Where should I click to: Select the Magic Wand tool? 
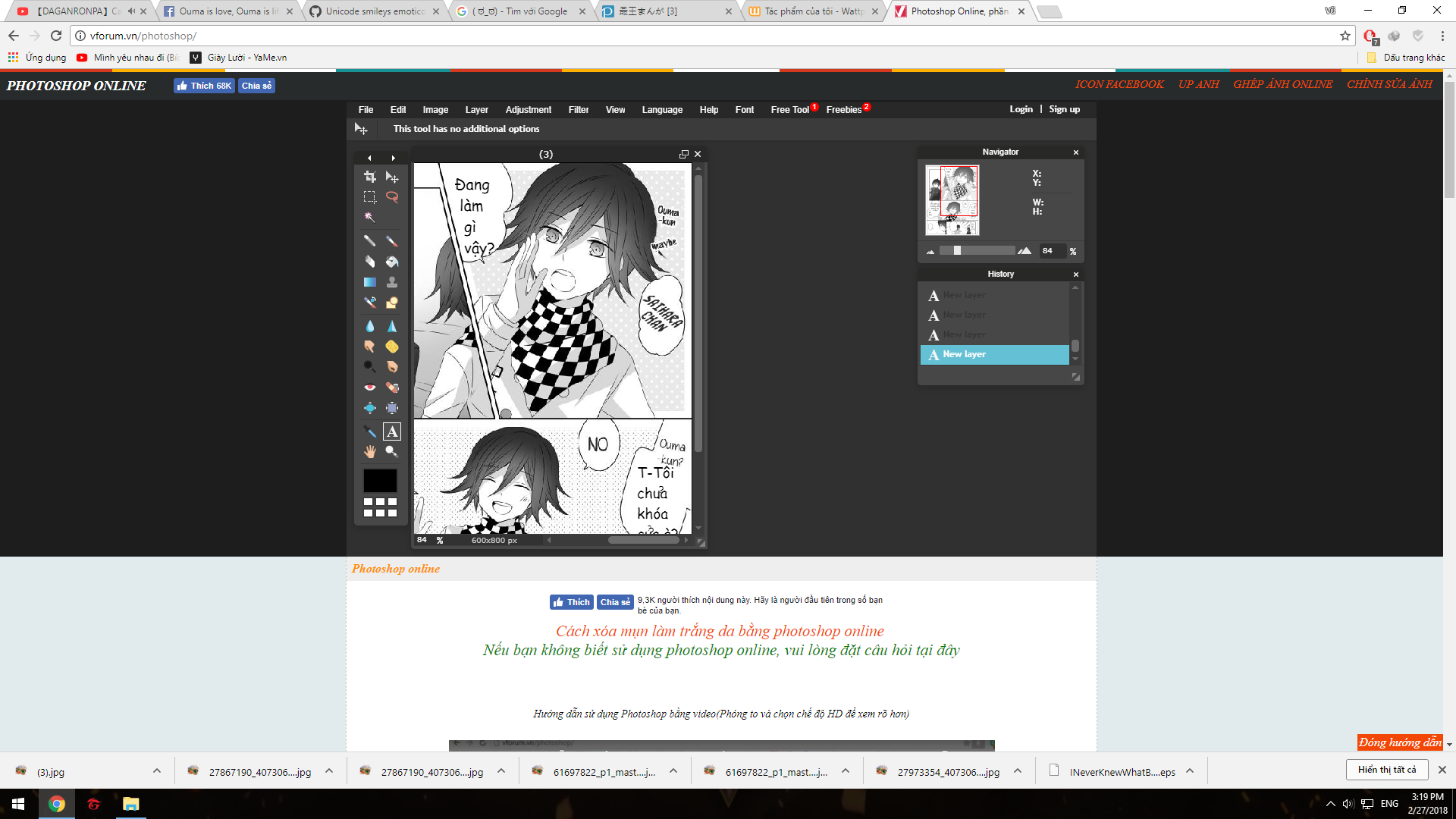click(x=369, y=218)
